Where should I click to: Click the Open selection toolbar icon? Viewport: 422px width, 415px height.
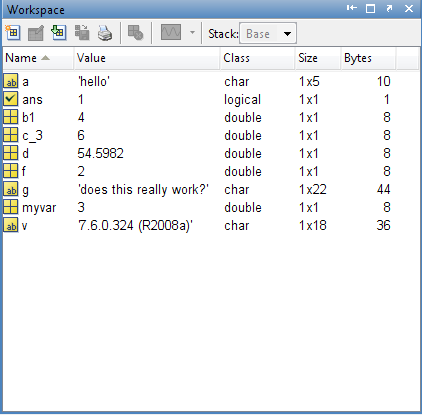[36, 33]
